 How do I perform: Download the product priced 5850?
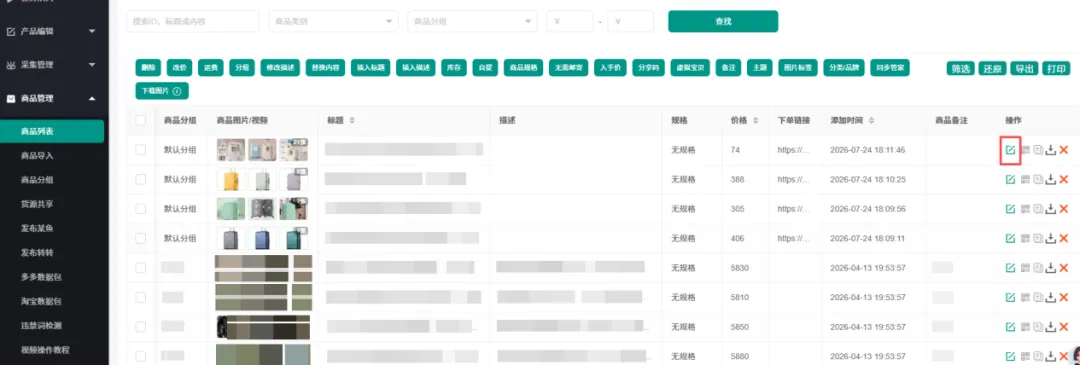click(x=1050, y=326)
